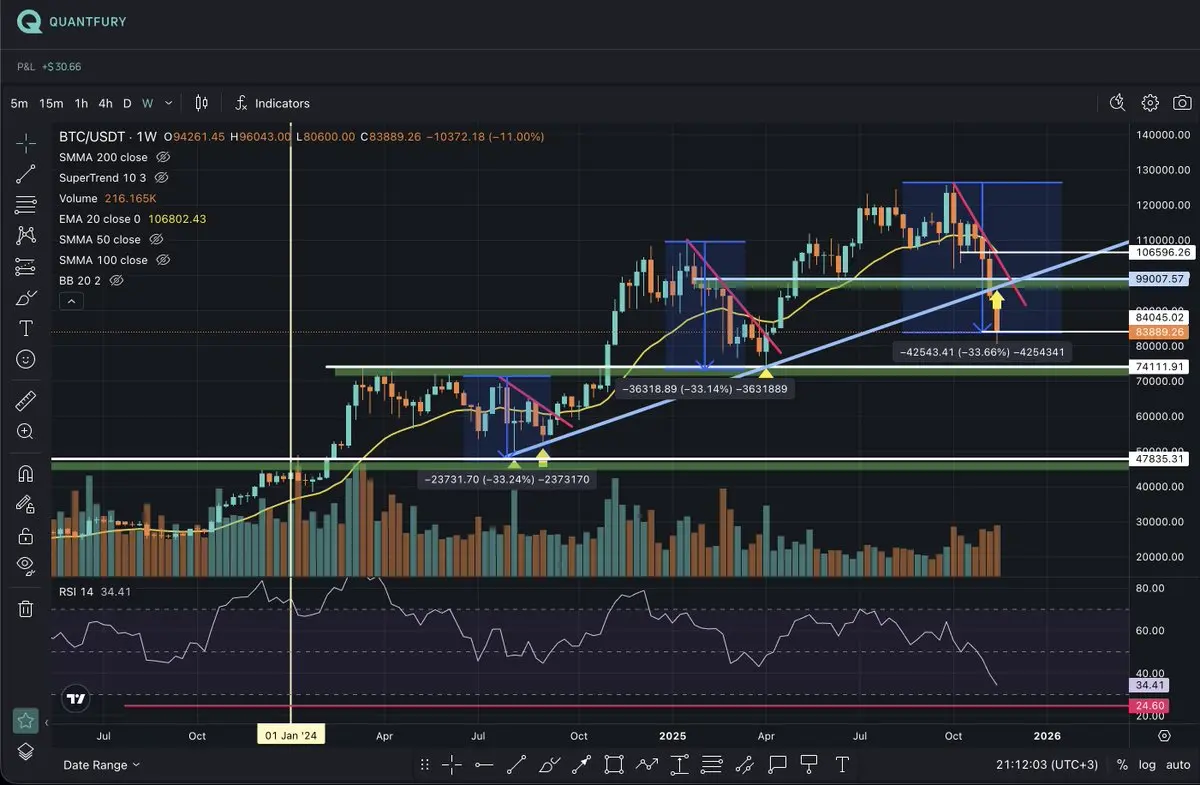Toggle log scale mode
The height and width of the screenshot is (785, 1200).
pyautogui.click(x=1147, y=765)
